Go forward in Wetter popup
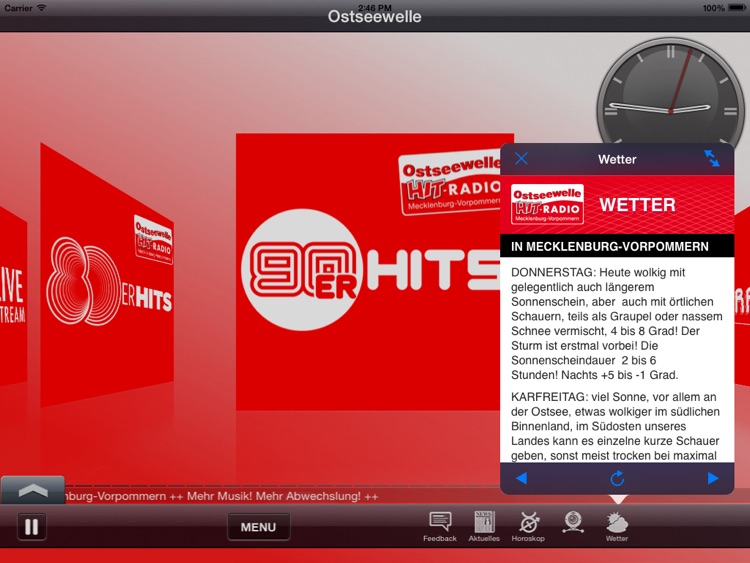This screenshot has height=563, width=750. [x=713, y=478]
